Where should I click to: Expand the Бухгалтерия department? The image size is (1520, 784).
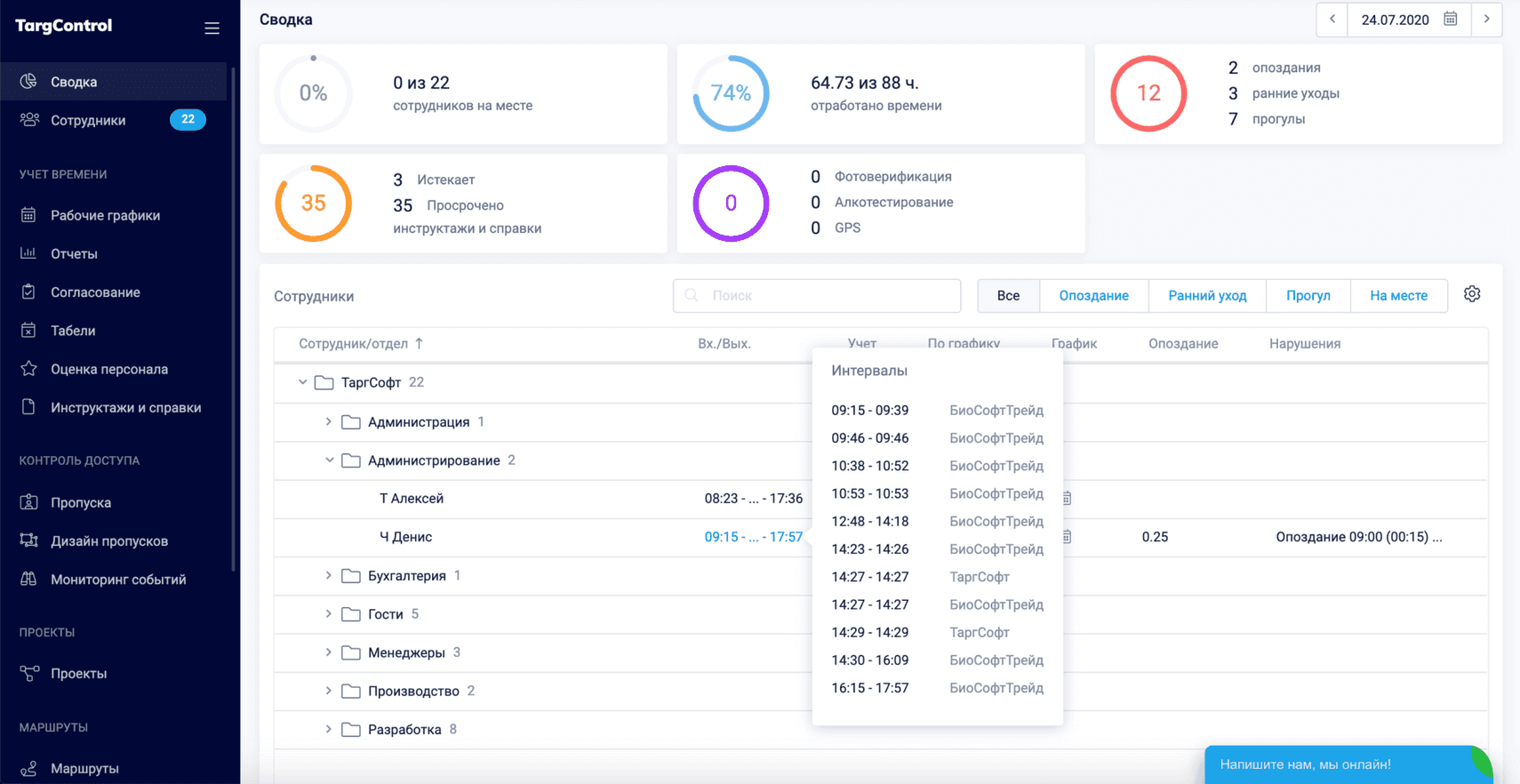point(329,576)
